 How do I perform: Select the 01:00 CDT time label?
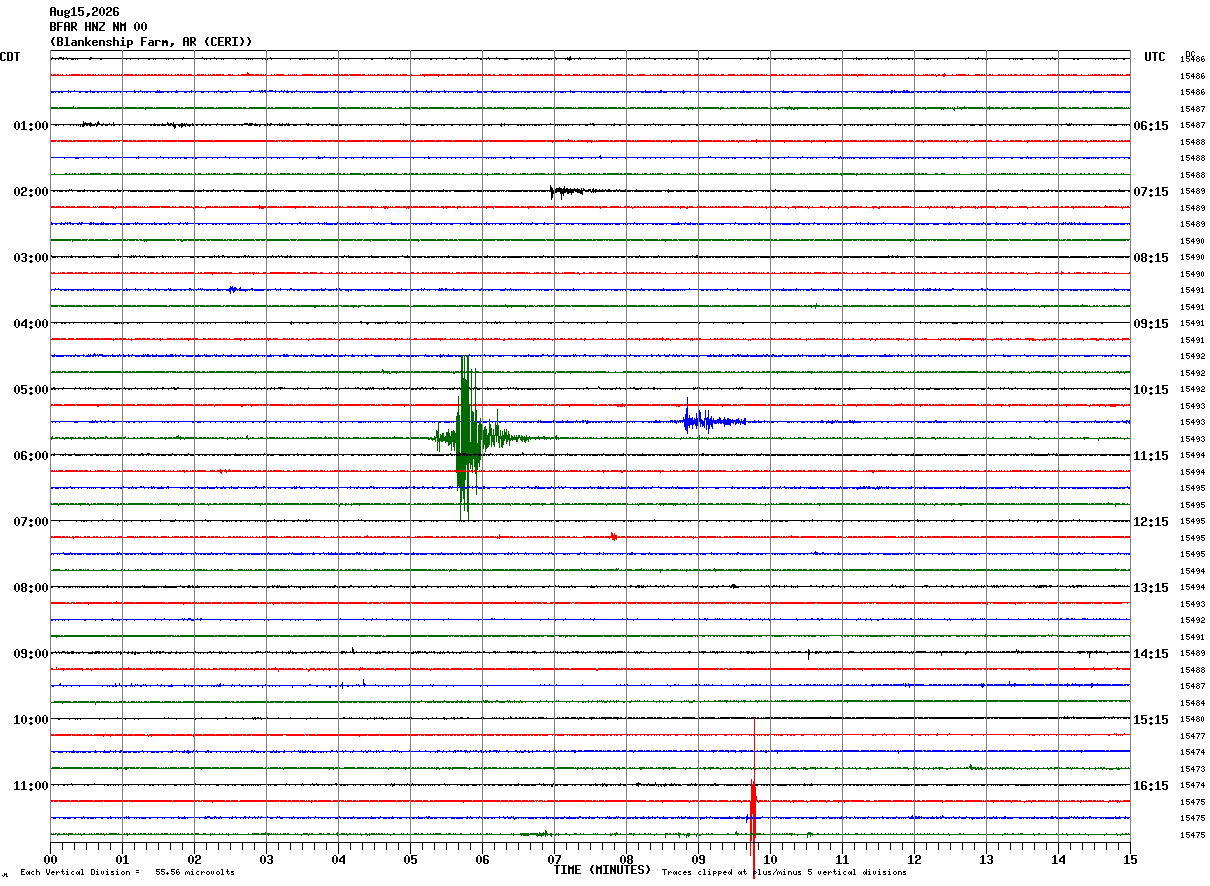click(x=30, y=126)
